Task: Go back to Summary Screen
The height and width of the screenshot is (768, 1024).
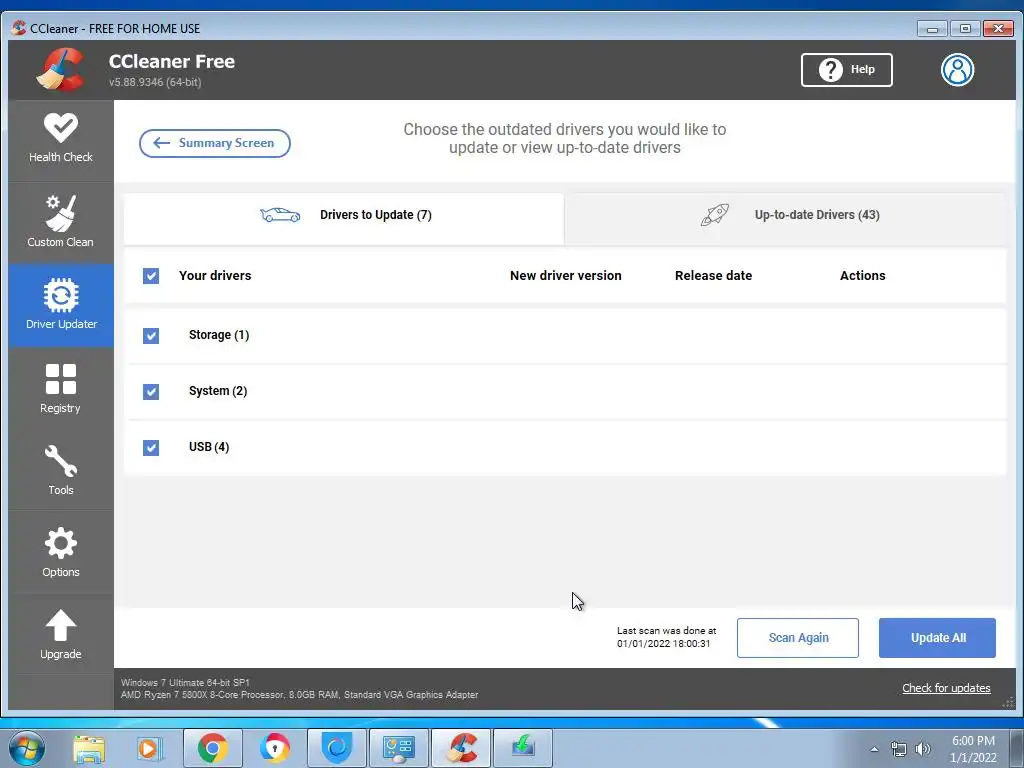Action: [x=215, y=143]
